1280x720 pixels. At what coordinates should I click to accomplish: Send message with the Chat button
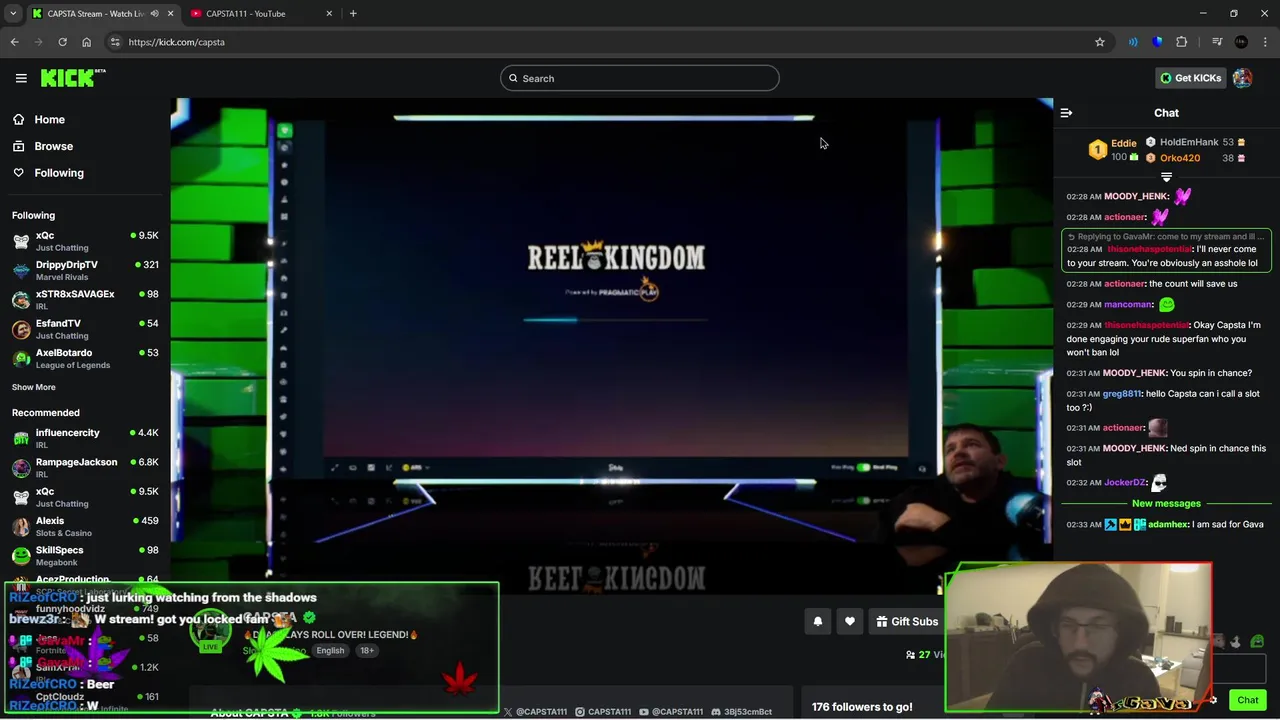(x=1247, y=700)
